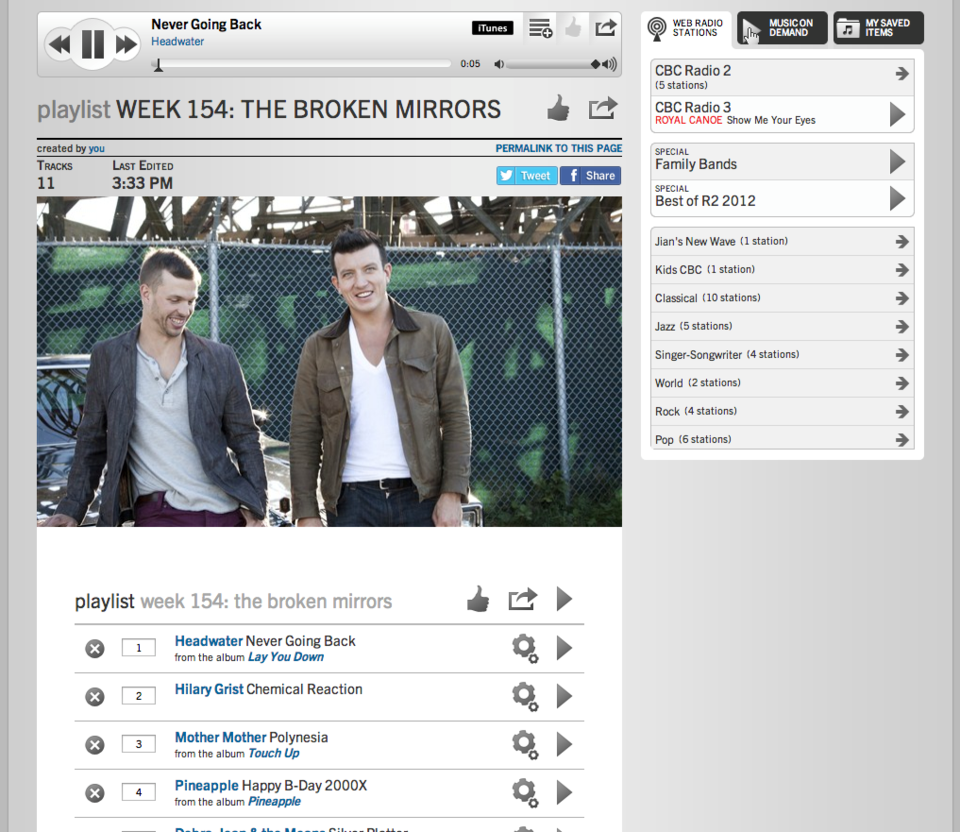The height and width of the screenshot is (832, 960).
Task: Expand World stations category
Action: point(782,383)
